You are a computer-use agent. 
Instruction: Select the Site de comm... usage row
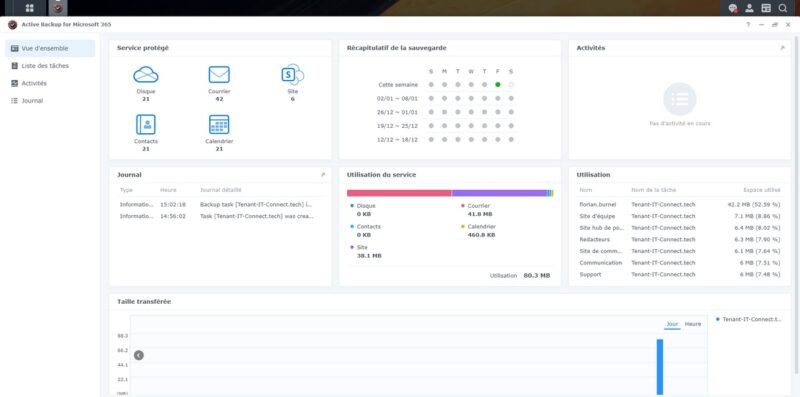pos(680,251)
